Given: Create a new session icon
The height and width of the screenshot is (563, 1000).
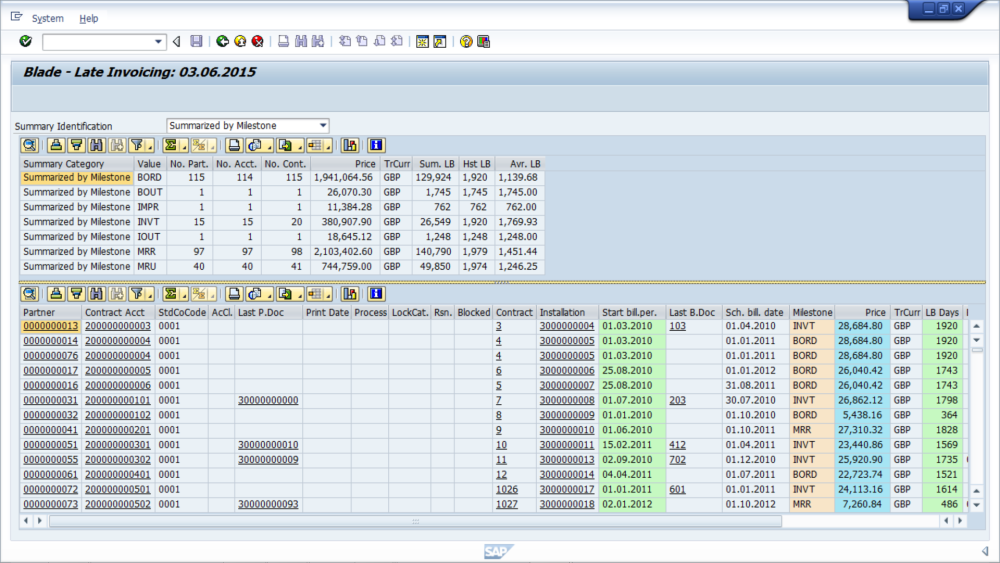Looking at the screenshot, I should (422, 41).
